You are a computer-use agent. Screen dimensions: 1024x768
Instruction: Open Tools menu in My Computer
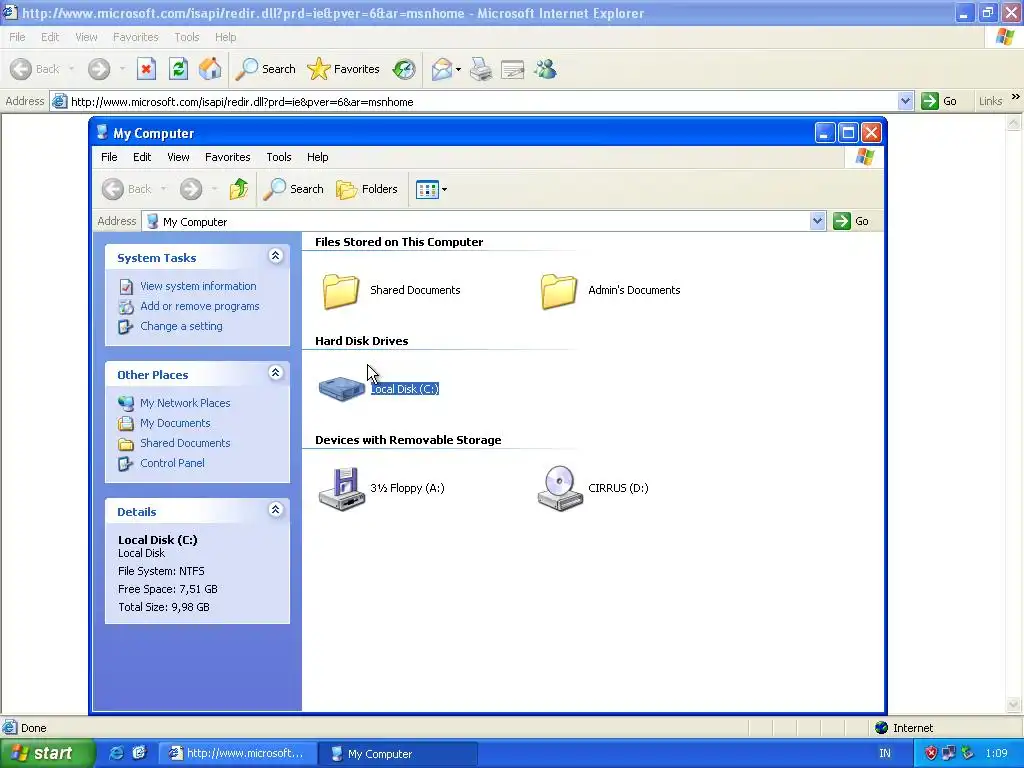pos(279,157)
